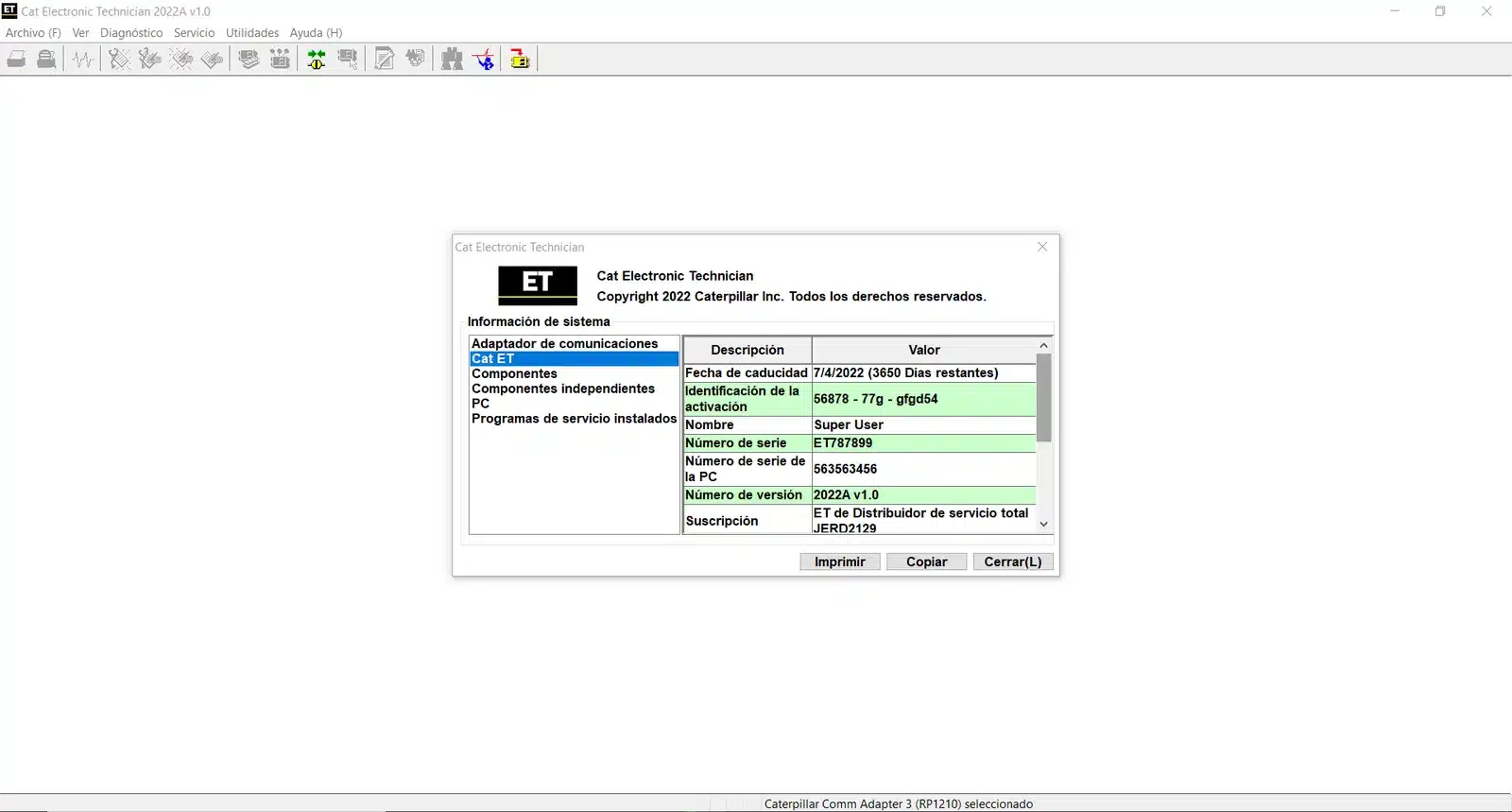Select Programas de servicio instalados entry
This screenshot has width=1512, height=812.
[x=574, y=419]
